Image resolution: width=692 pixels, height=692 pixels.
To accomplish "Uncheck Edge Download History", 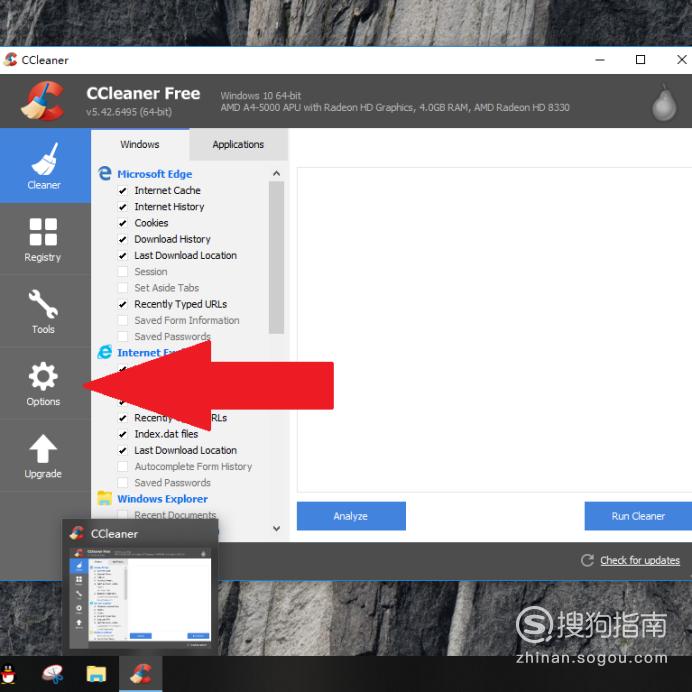I will tap(123, 239).
